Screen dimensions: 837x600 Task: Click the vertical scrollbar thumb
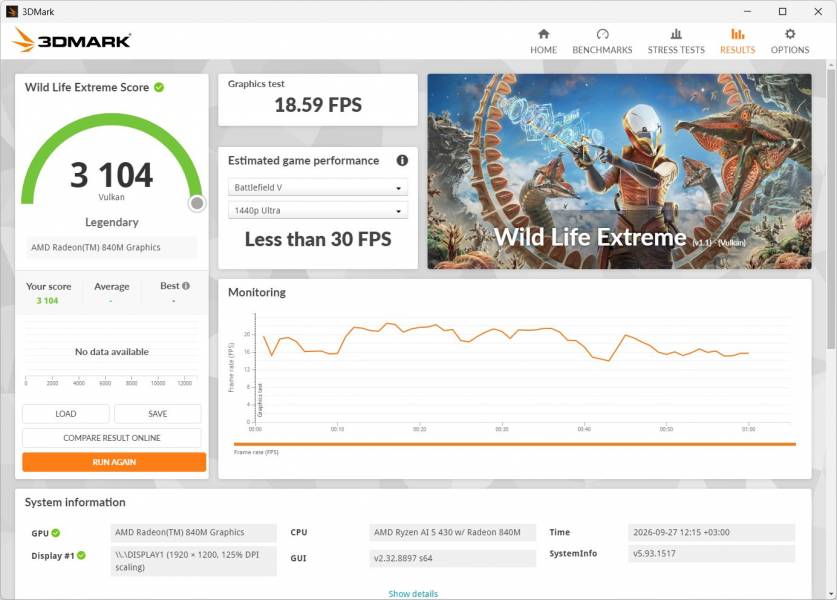point(831,208)
